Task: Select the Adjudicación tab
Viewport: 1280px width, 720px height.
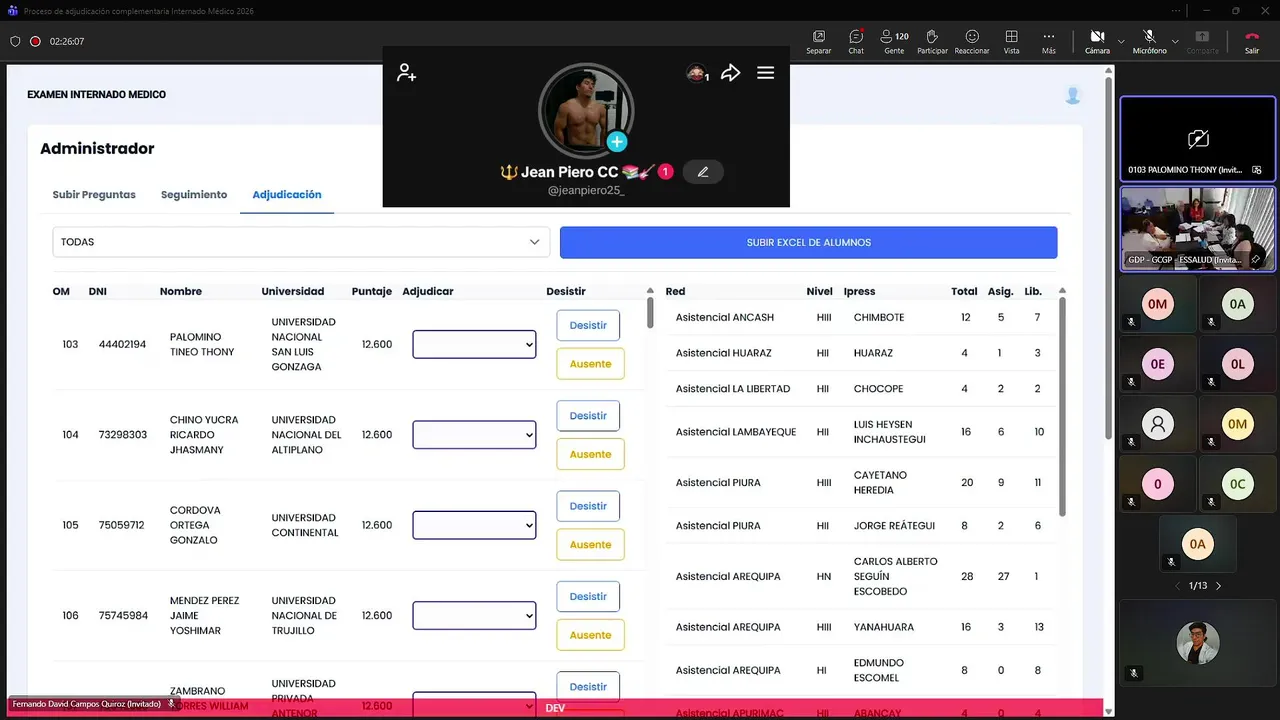Action: tap(287, 195)
